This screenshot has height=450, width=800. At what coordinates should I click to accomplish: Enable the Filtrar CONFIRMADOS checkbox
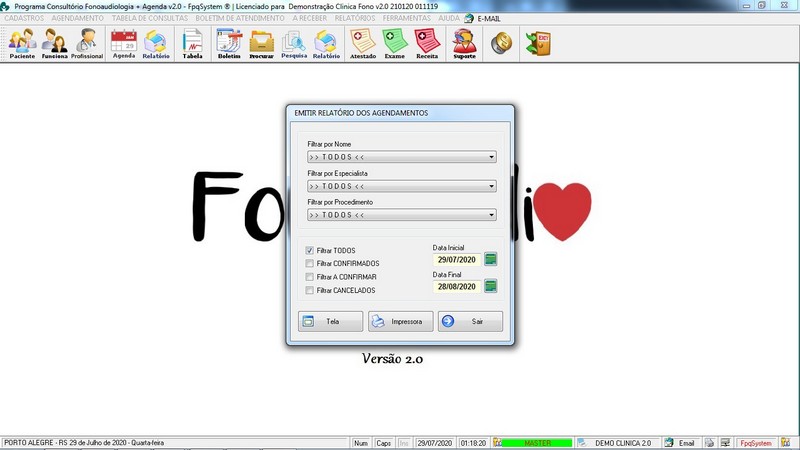[309, 264]
